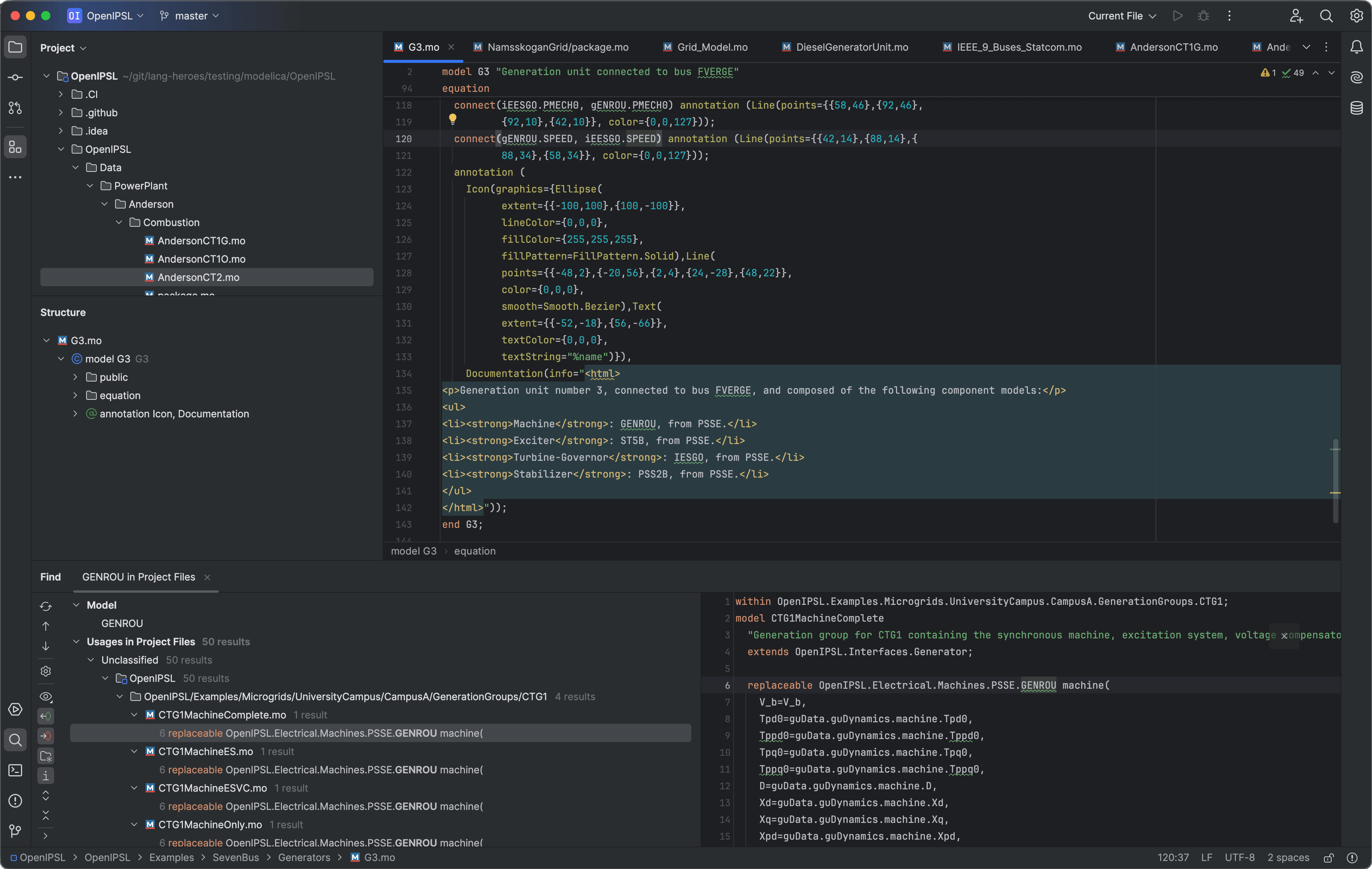Open the Terminal tool window
Image resolution: width=1372 pixels, height=869 pixels.
15,770
